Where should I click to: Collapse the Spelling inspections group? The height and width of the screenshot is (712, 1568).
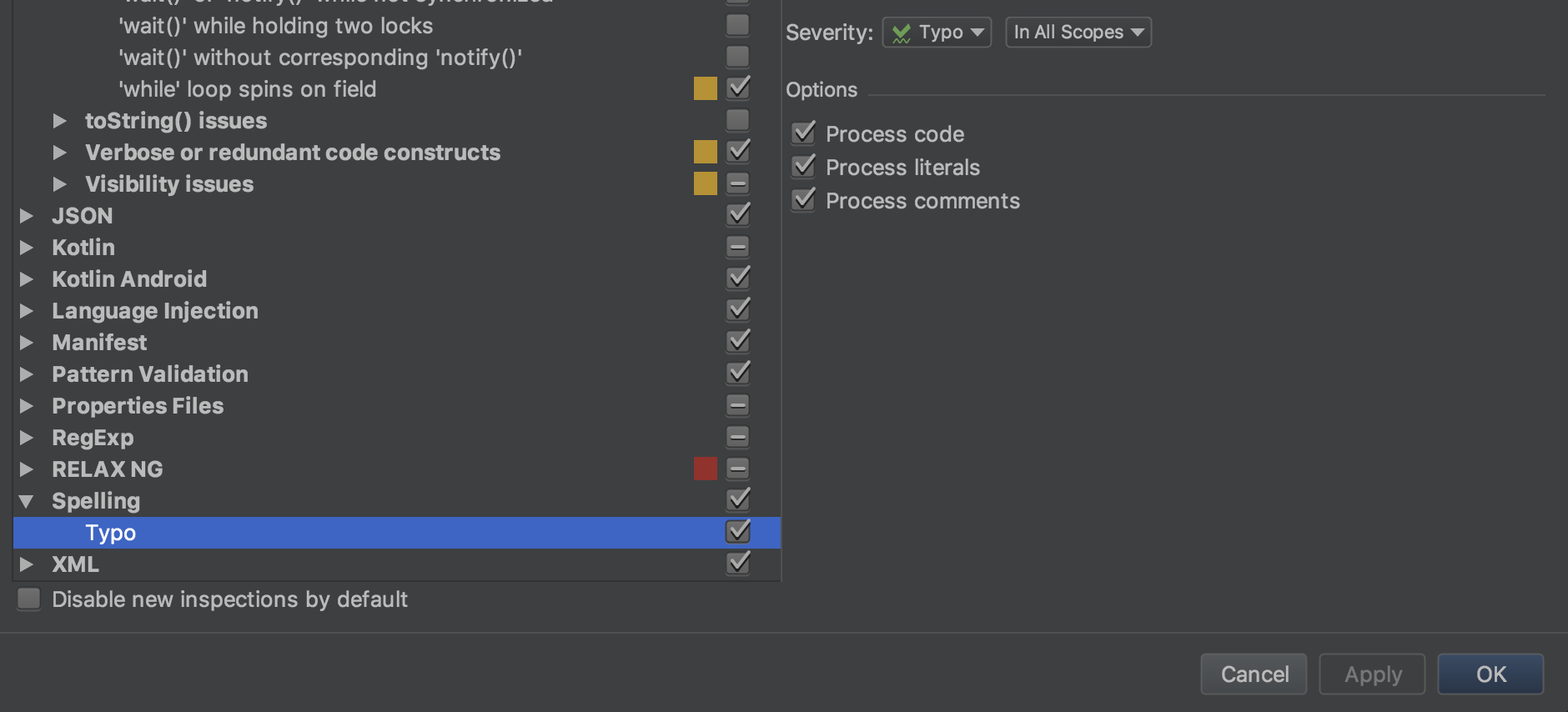pyautogui.click(x=26, y=500)
